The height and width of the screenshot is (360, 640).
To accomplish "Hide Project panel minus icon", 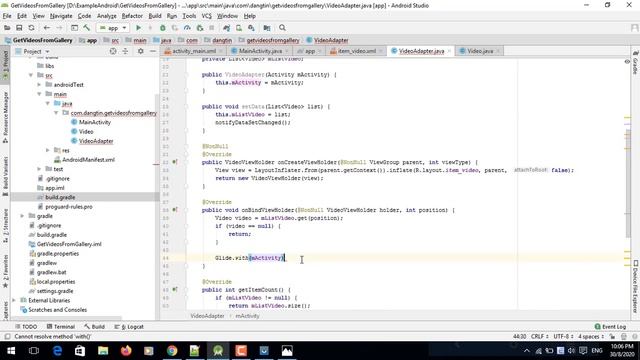I will (x=153, y=51).
